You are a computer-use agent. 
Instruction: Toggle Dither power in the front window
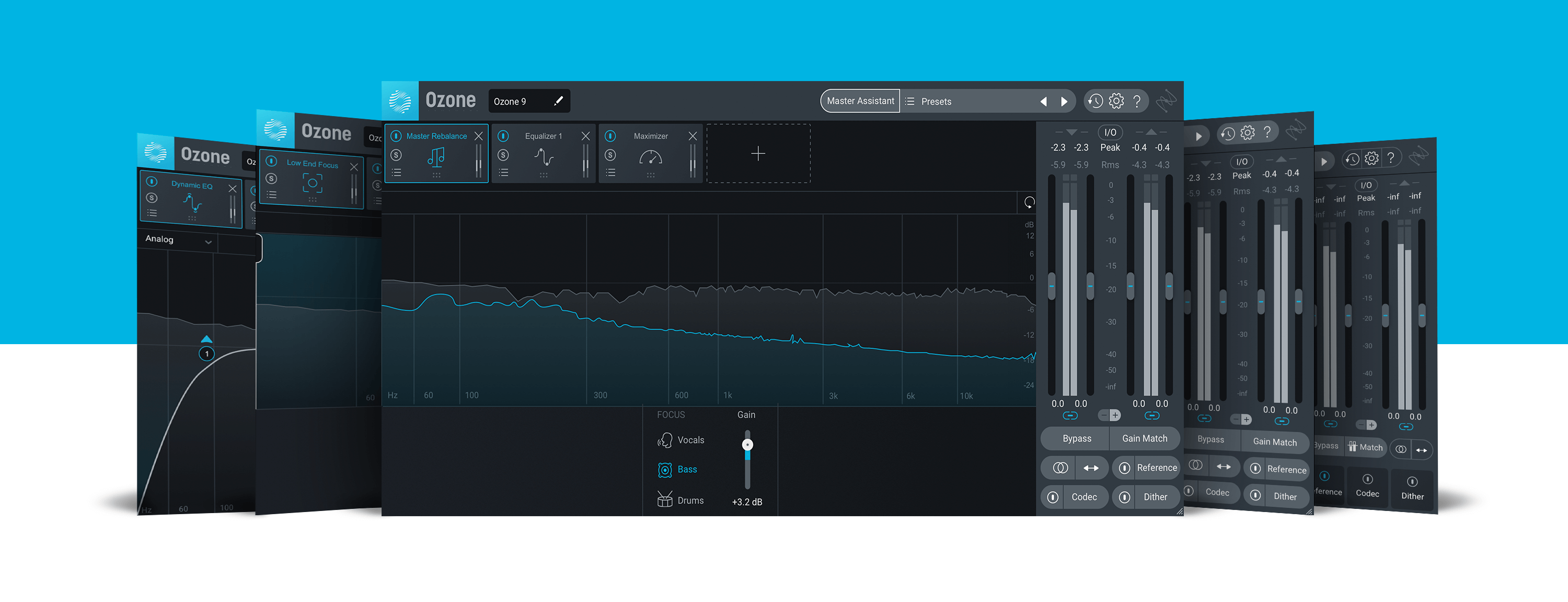(x=1125, y=497)
